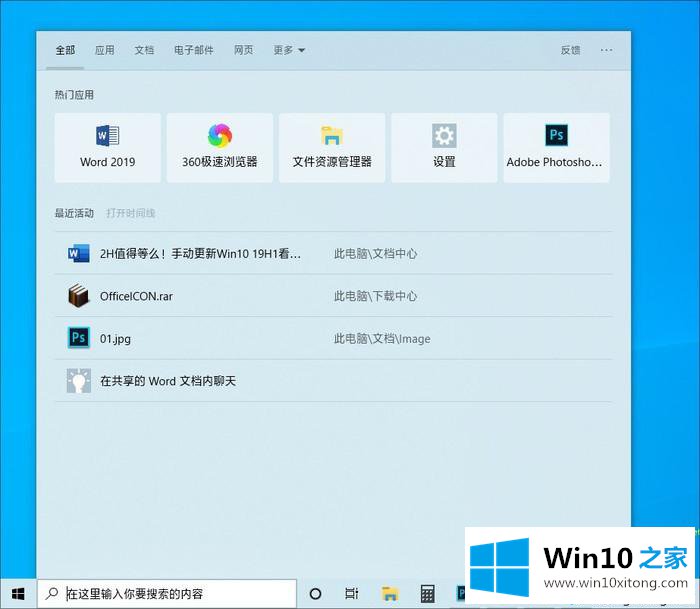
Task: Click the Windows Start button
Action: tap(18, 594)
